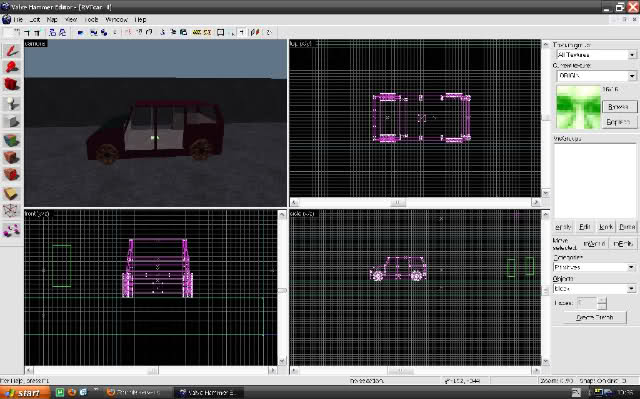Click the smaller grid toolbar icon
The height and width of the screenshot is (399, 640).
[27, 33]
